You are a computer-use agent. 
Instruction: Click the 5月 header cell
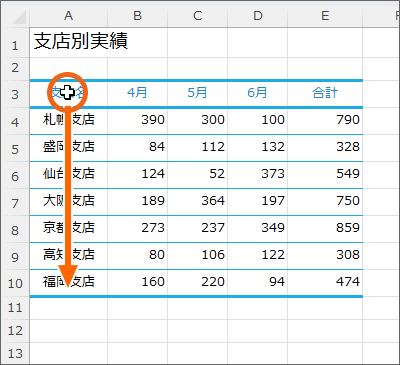[198, 94]
